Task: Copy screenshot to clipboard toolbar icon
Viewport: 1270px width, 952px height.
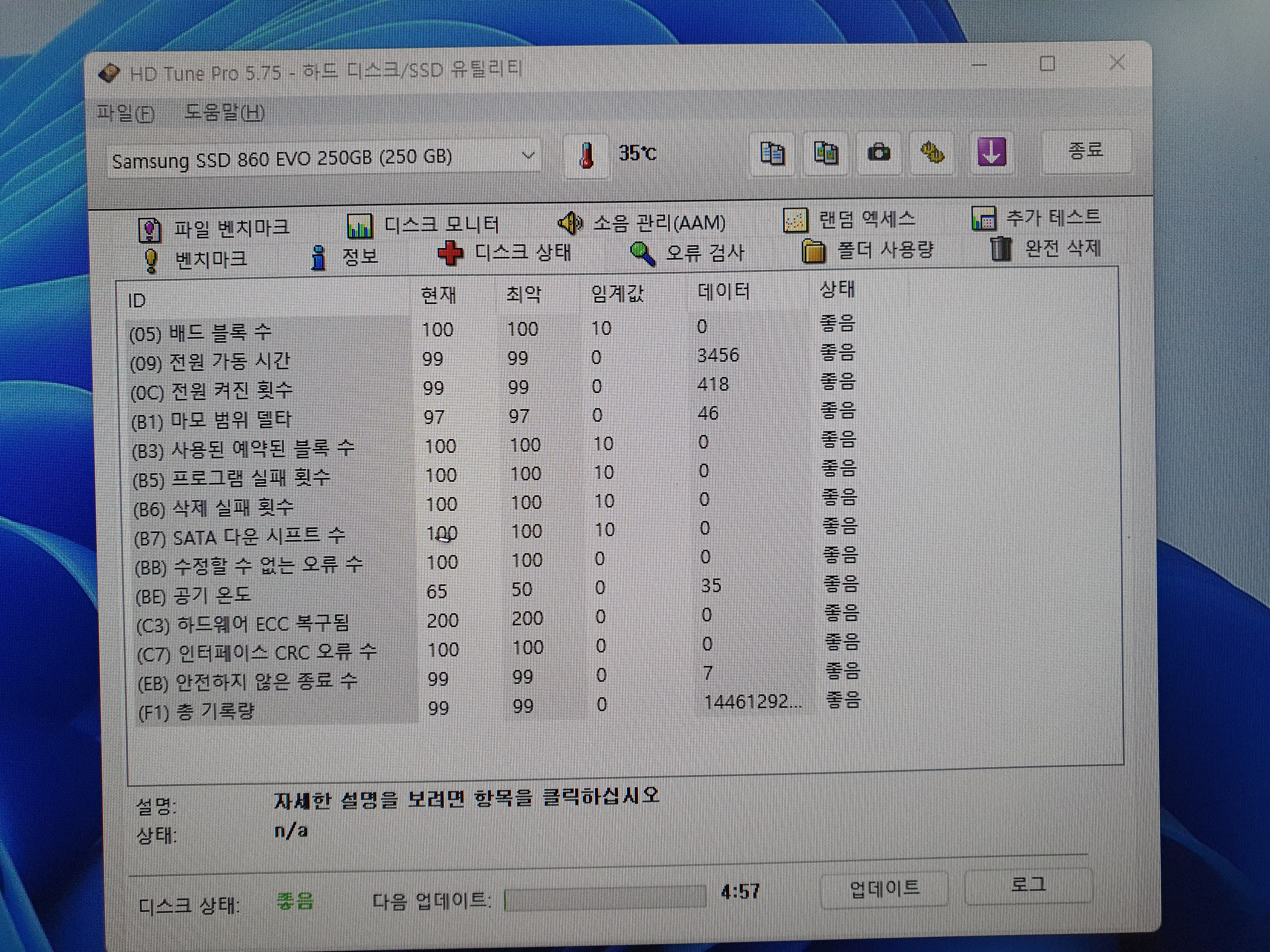Action: [x=826, y=153]
